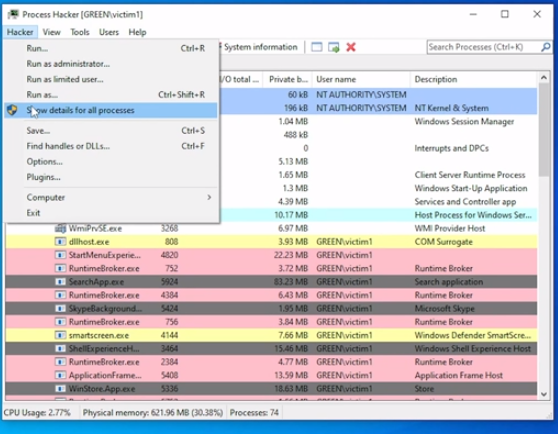Choose Run... from Hacker menu
The image size is (558, 434).
[x=111, y=48]
